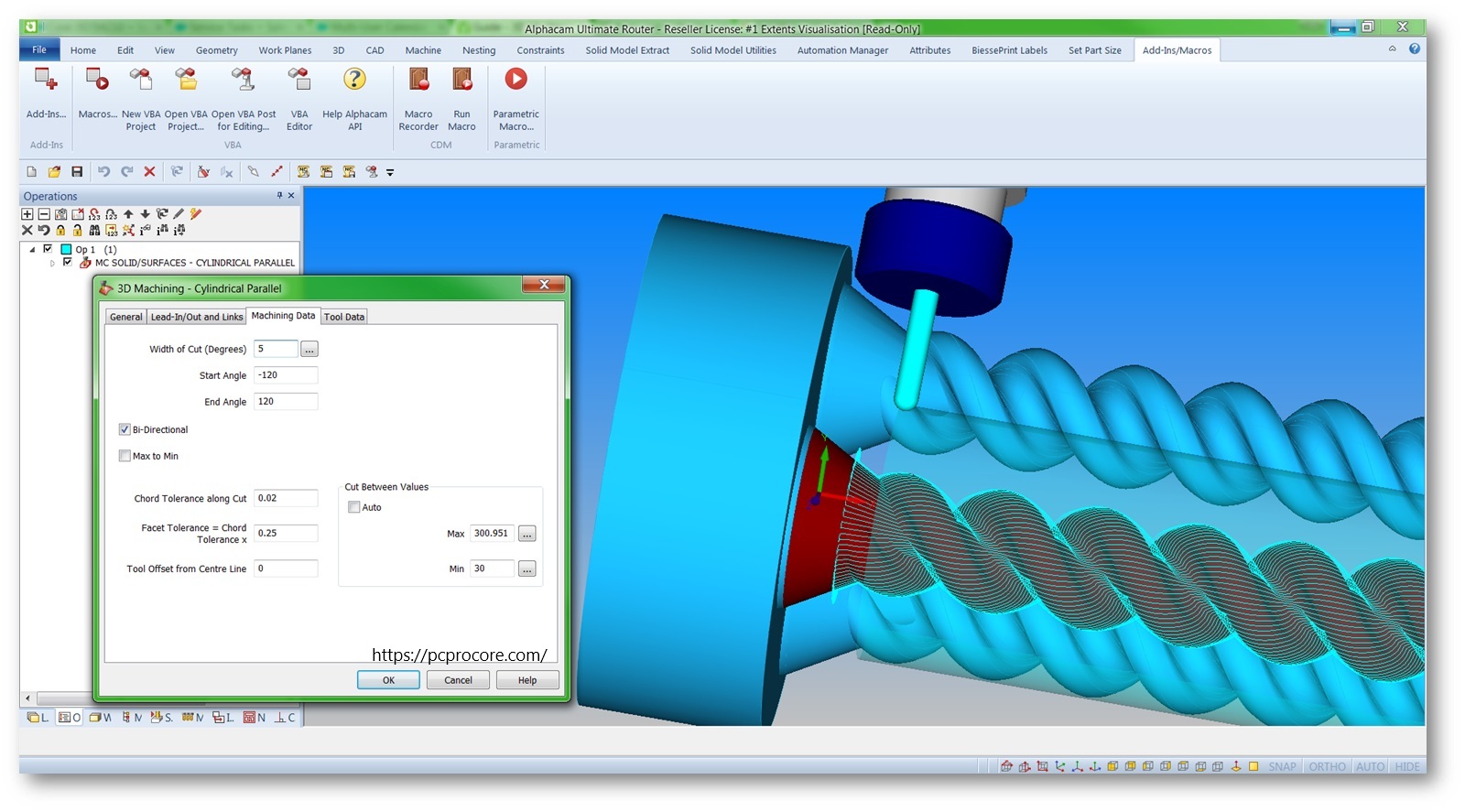Open the Nesting ribbon tab
The height and width of the screenshot is (812, 1465).
click(x=479, y=50)
